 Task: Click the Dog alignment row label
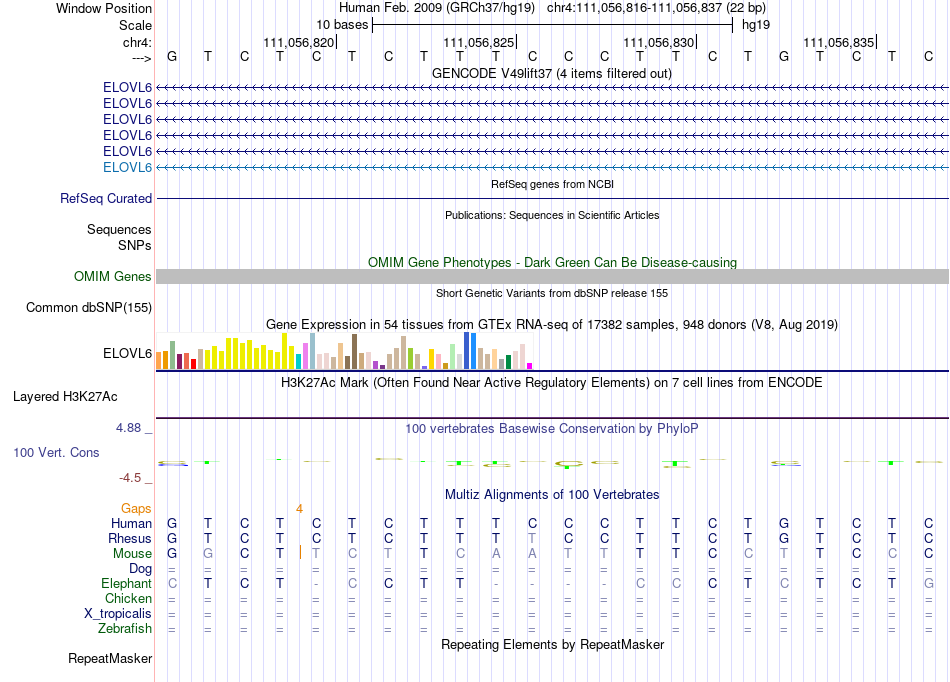[140, 568]
